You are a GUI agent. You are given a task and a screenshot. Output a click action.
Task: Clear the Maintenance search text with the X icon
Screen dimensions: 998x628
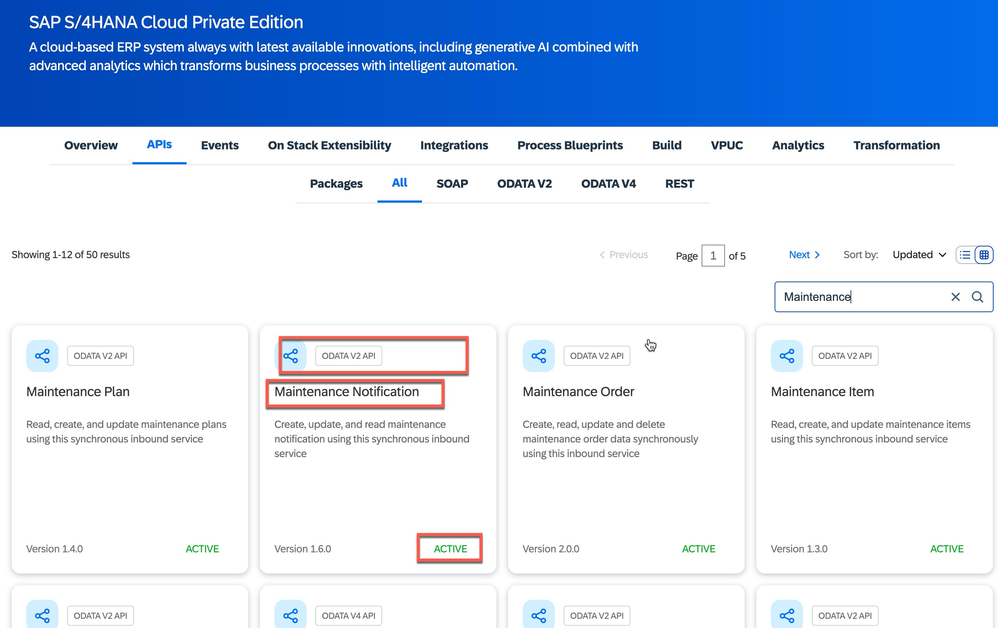pos(955,296)
